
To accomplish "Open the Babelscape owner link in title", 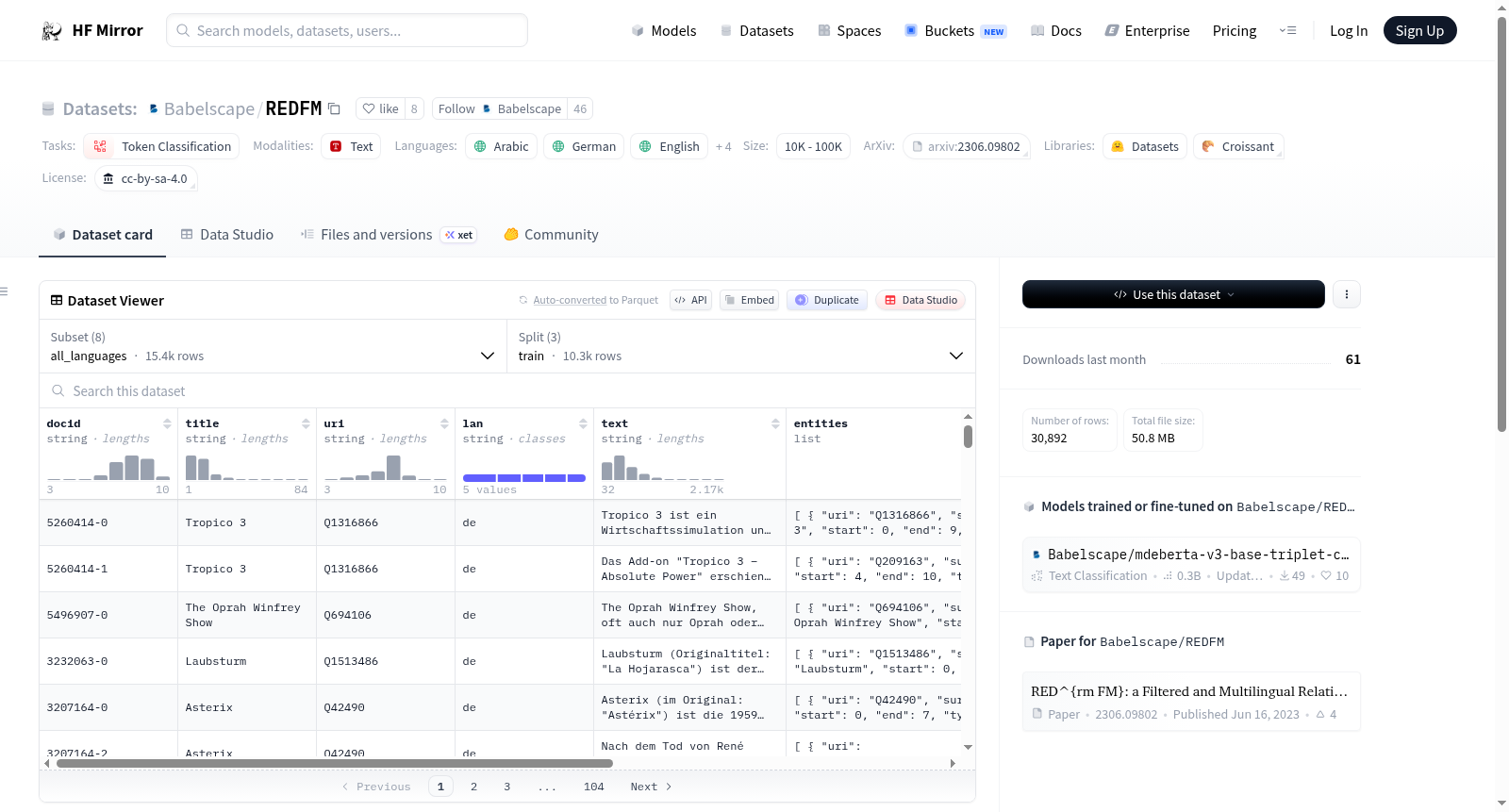I will 208,108.
